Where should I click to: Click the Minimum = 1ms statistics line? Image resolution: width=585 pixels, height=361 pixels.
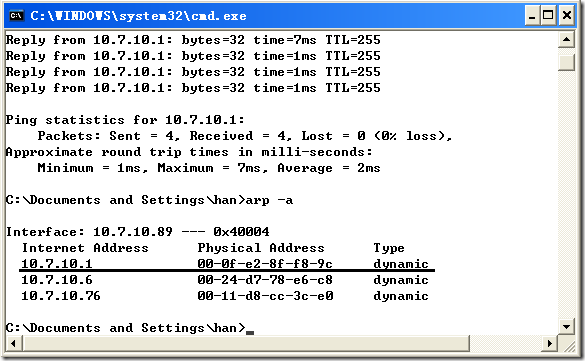[209, 168]
